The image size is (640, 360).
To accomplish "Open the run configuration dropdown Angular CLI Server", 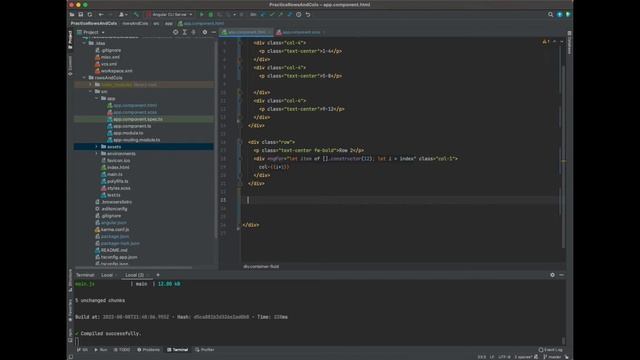I will [x=170, y=15].
